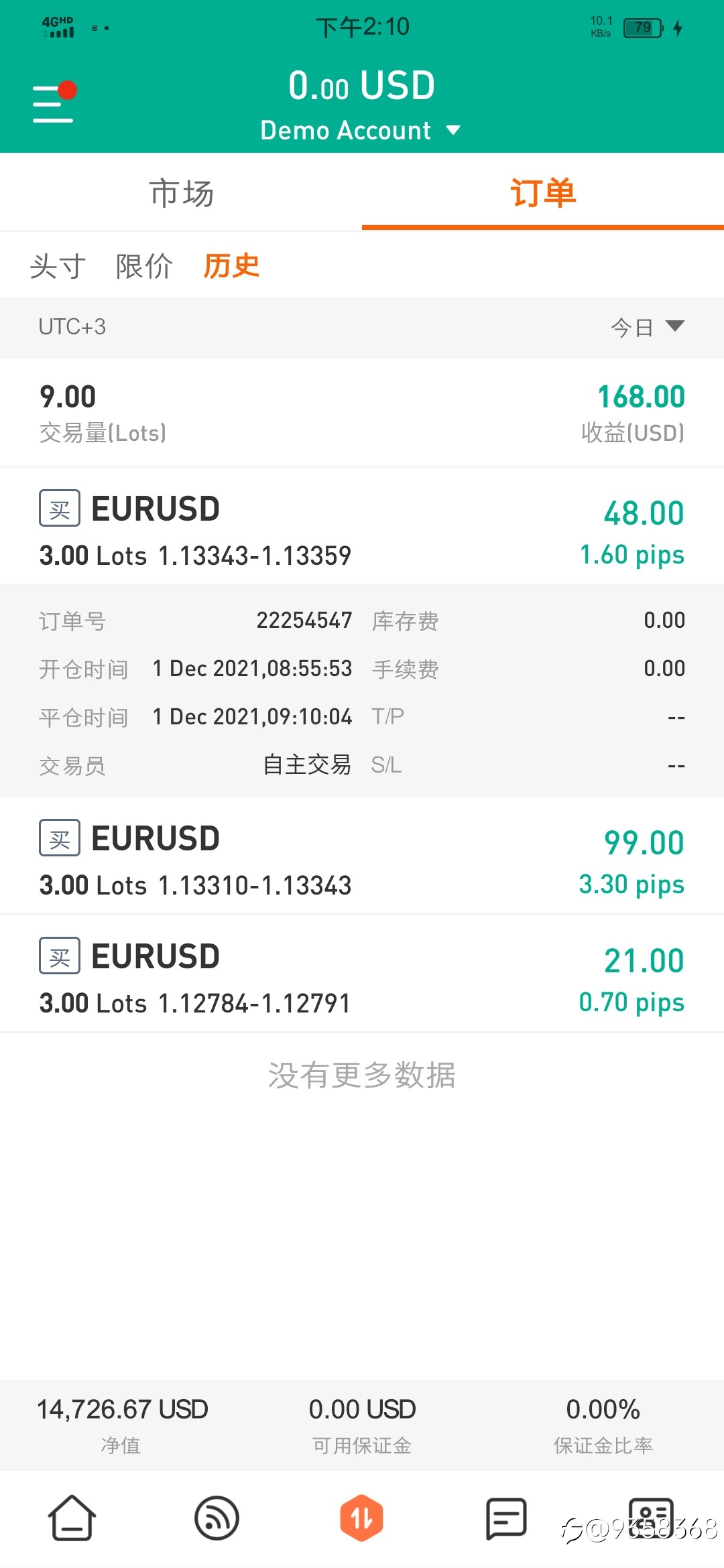Viewport: 724px width, 1568px height.
Task: Select the 历史 history sub-tab
Action: [231, 266]
